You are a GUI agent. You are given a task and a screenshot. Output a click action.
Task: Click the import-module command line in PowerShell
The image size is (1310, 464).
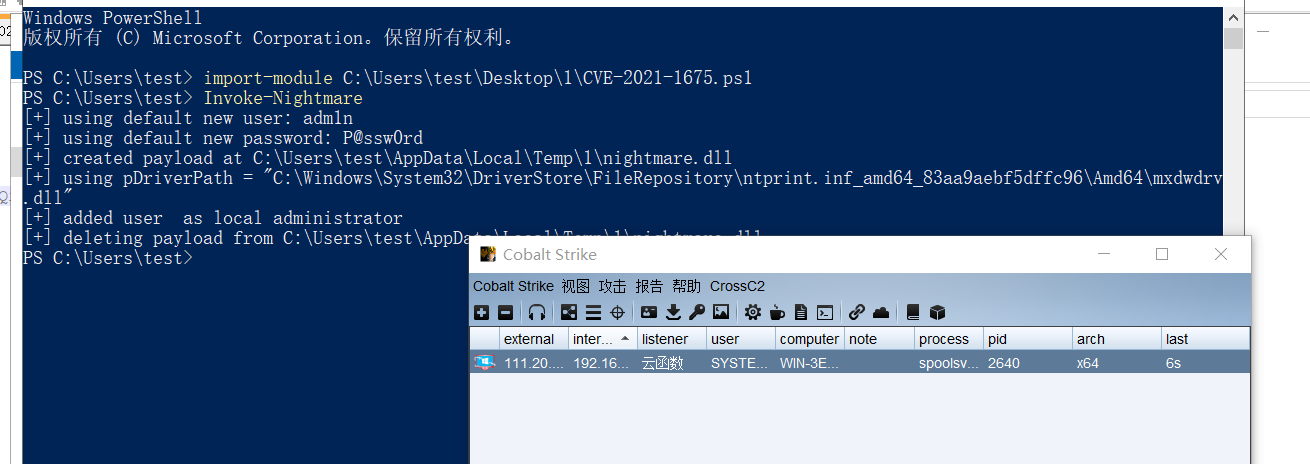pyautogui.click(x=387, y=78)
